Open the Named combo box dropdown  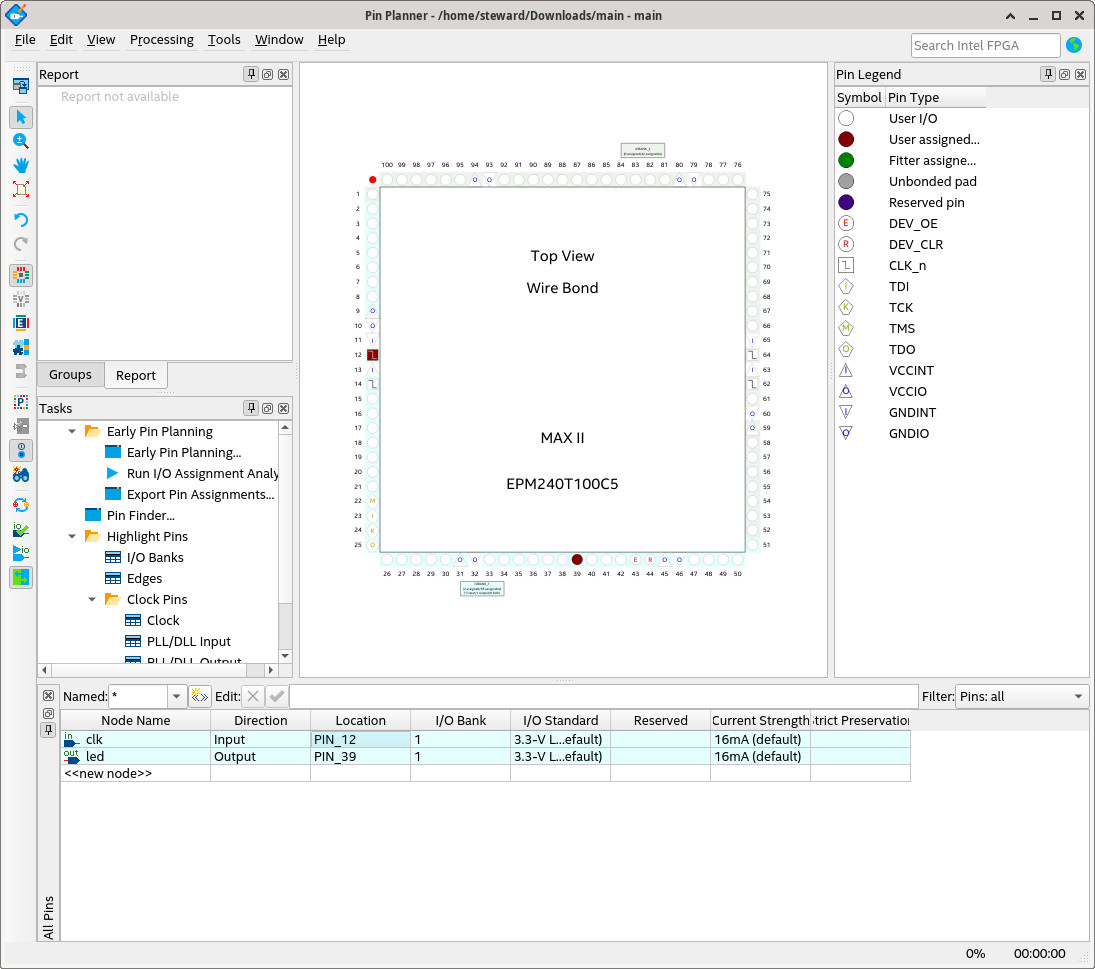click(x=177, y=696)
